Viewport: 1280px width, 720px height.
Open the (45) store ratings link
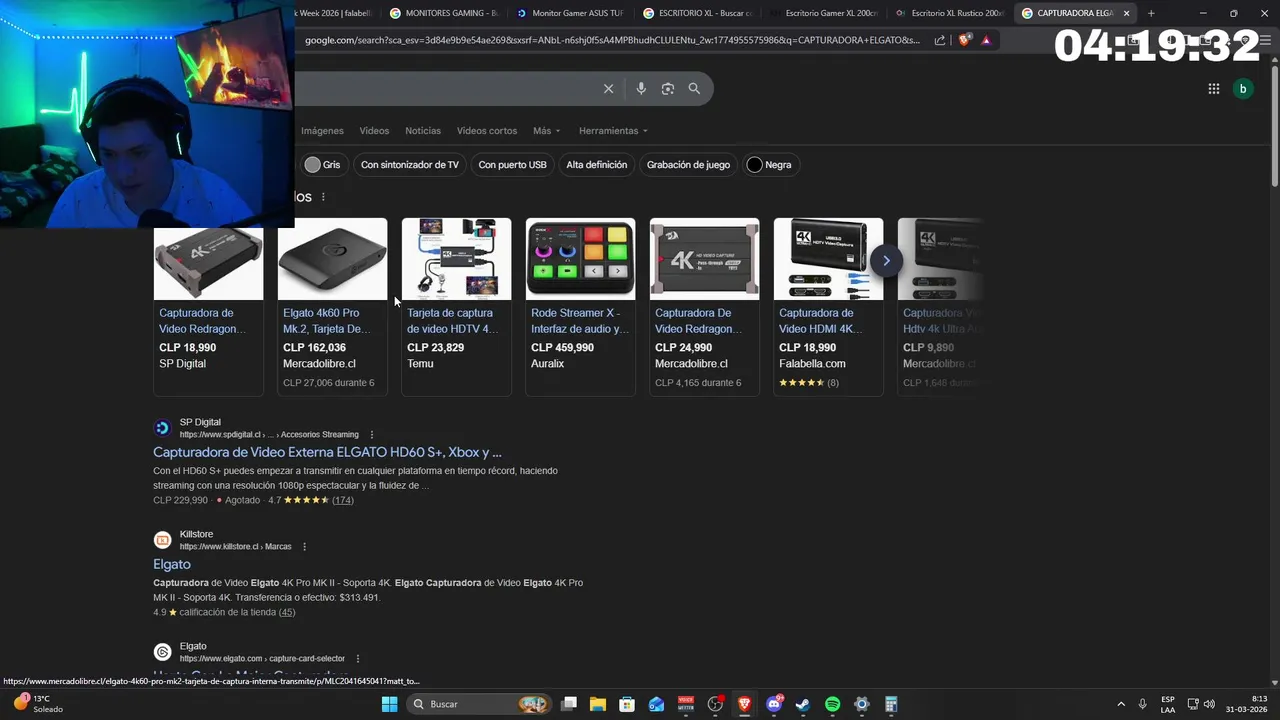pos(287,612)
